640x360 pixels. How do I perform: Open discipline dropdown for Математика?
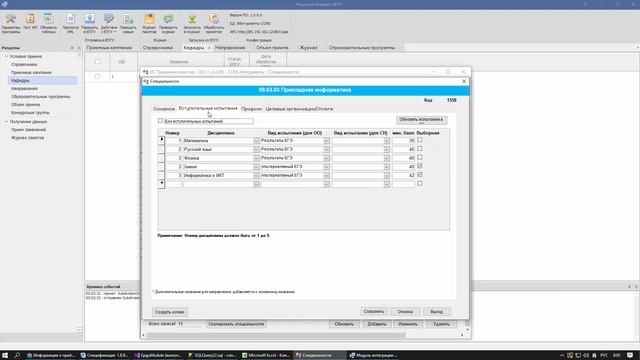pyautogui.click(x=256, y=140)
